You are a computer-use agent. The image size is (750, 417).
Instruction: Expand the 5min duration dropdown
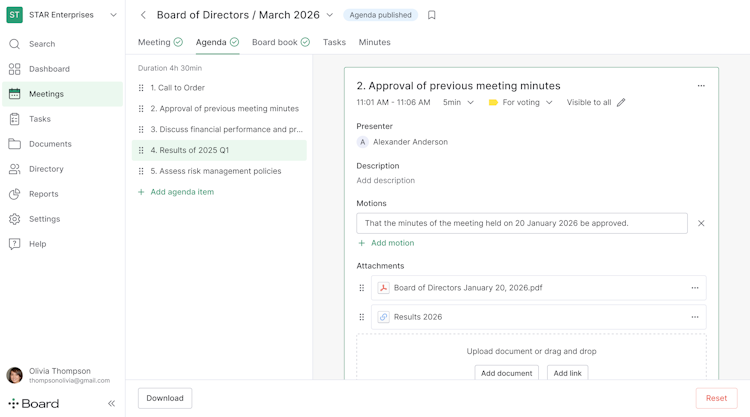click(459, 102)
